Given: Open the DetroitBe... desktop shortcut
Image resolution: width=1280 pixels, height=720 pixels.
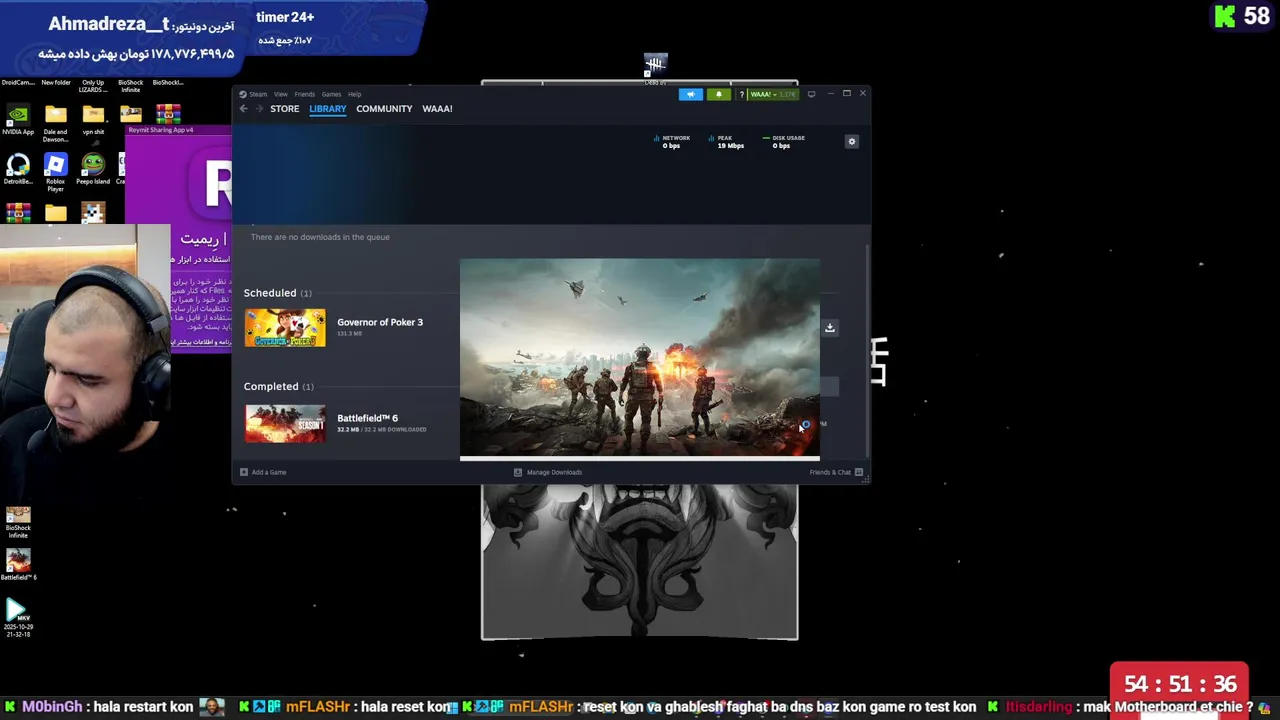Looking at the screenshot, I should (x=17, y=169).
